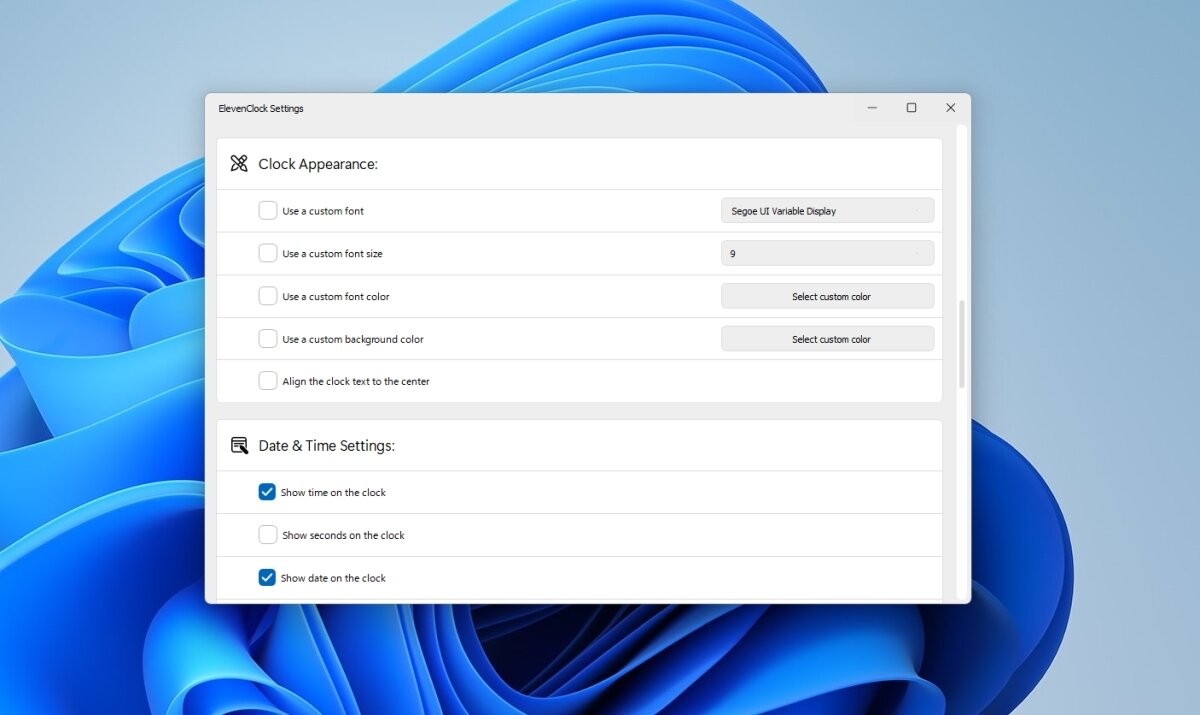Click the maximize icon on the title bar
This screenshot has height=715, width=1200.
911,107
